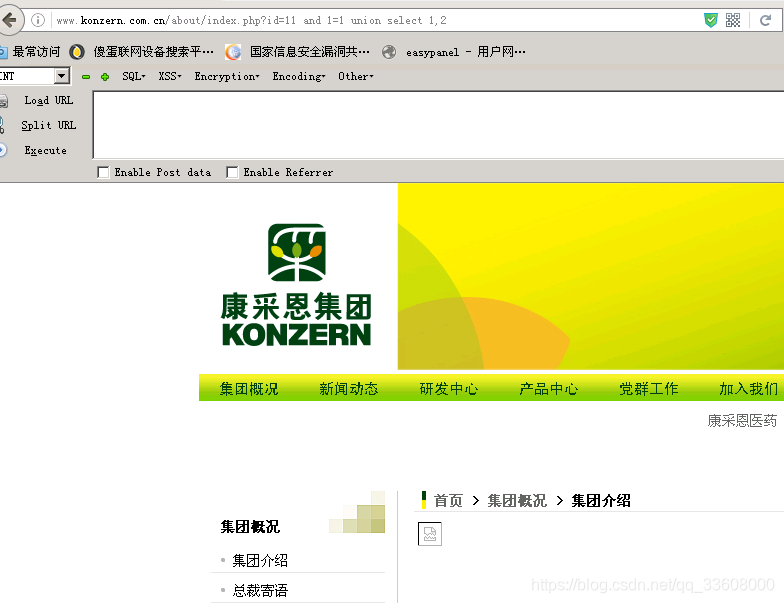Open 加入我们 navigation tab
The width and height of the screenshot is (784, 603).
click(x=748, y=388)
